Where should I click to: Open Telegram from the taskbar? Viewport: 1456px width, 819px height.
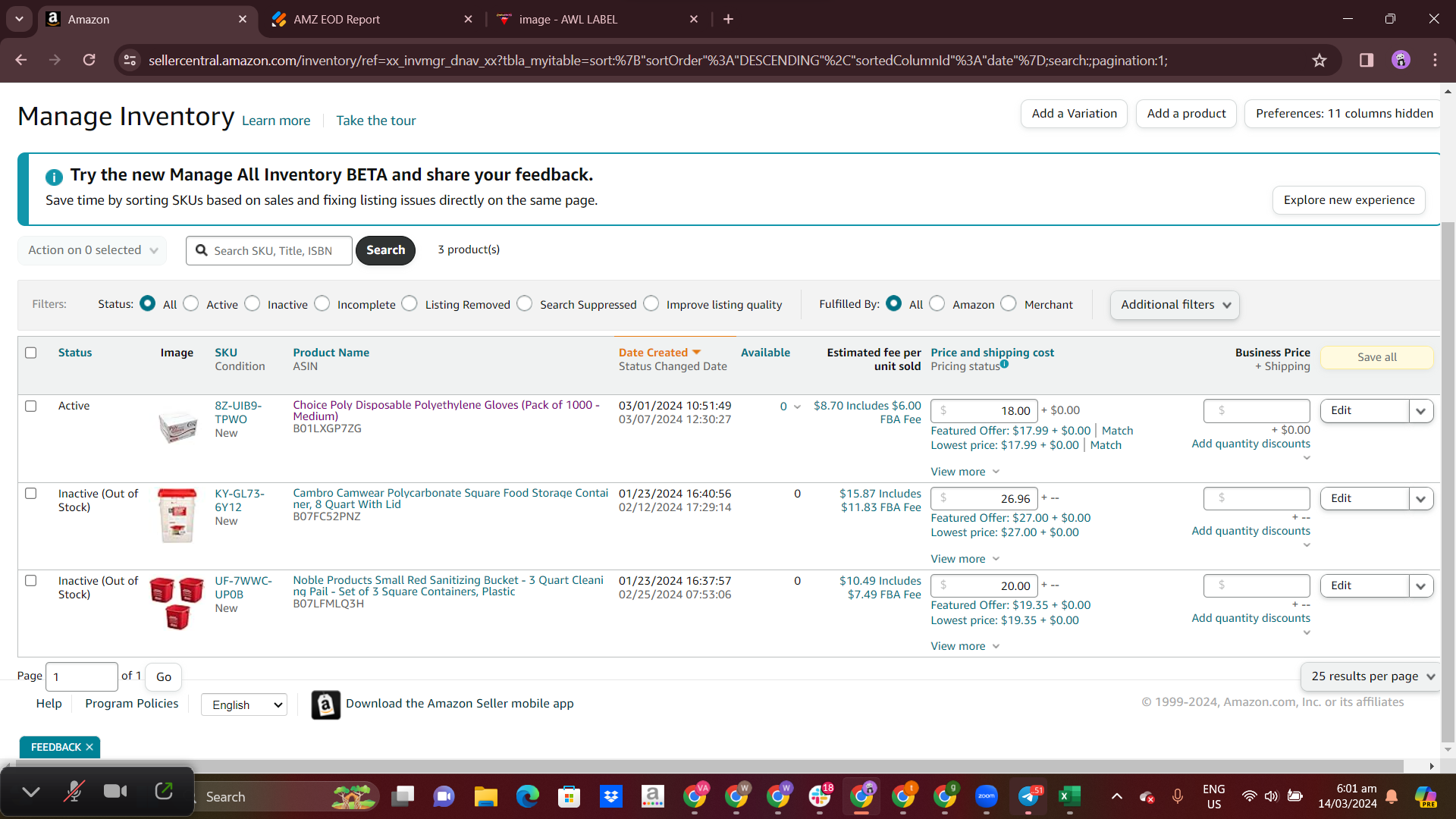(x=1028, y=796)
